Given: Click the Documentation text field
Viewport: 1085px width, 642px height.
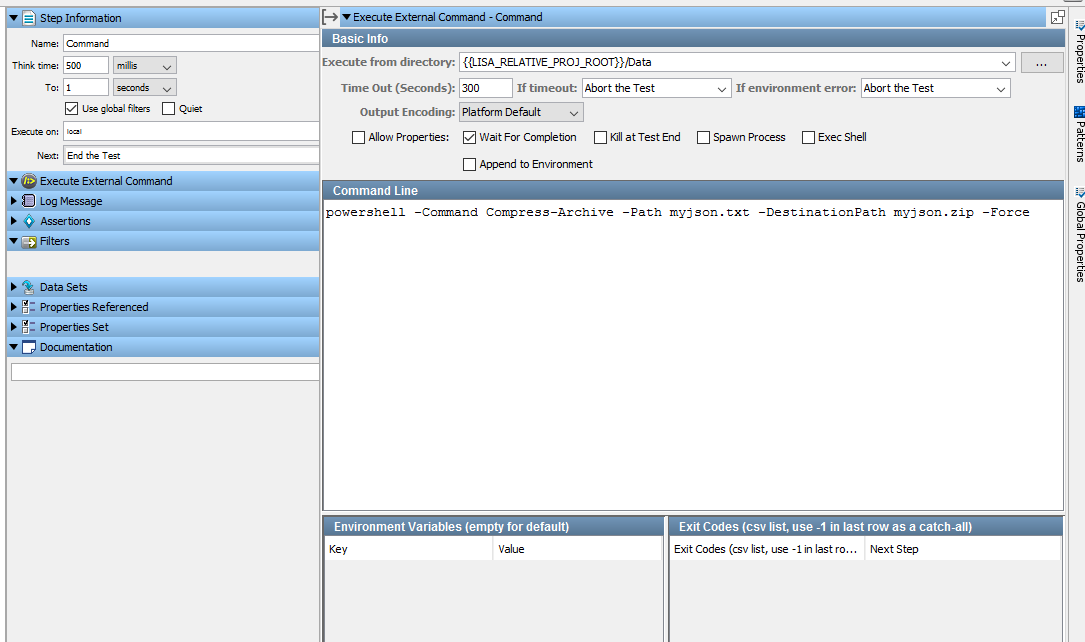Looking at the screenshot, I should [165, 372].
